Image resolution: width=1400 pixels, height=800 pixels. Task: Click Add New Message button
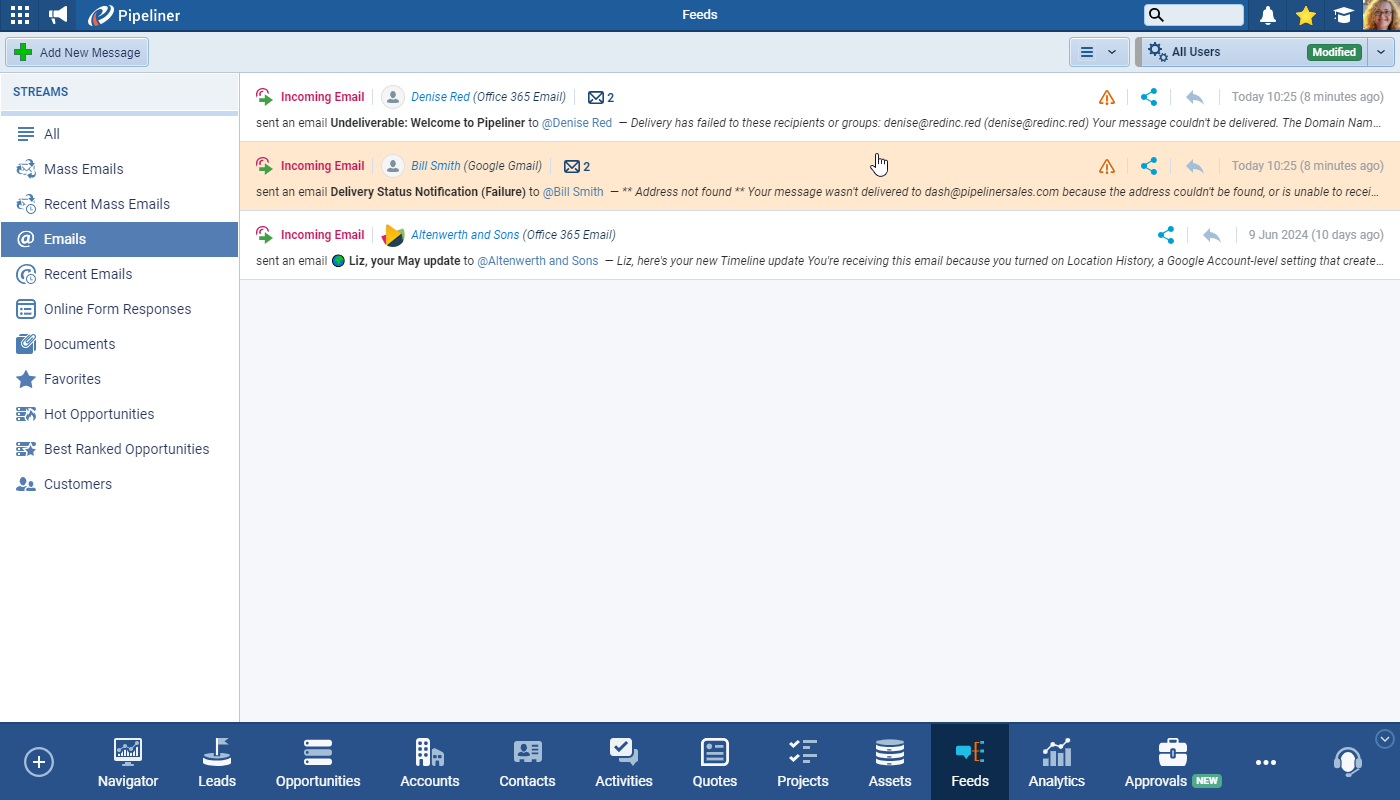(x=78, y=52)
